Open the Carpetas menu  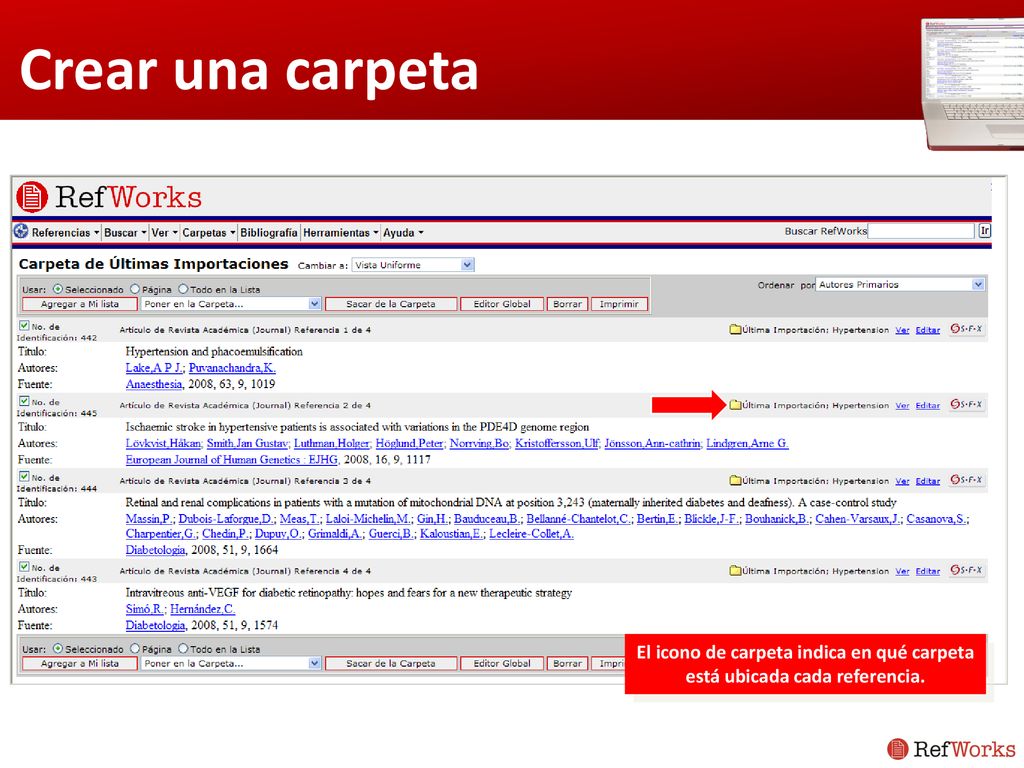coord(208,232)
